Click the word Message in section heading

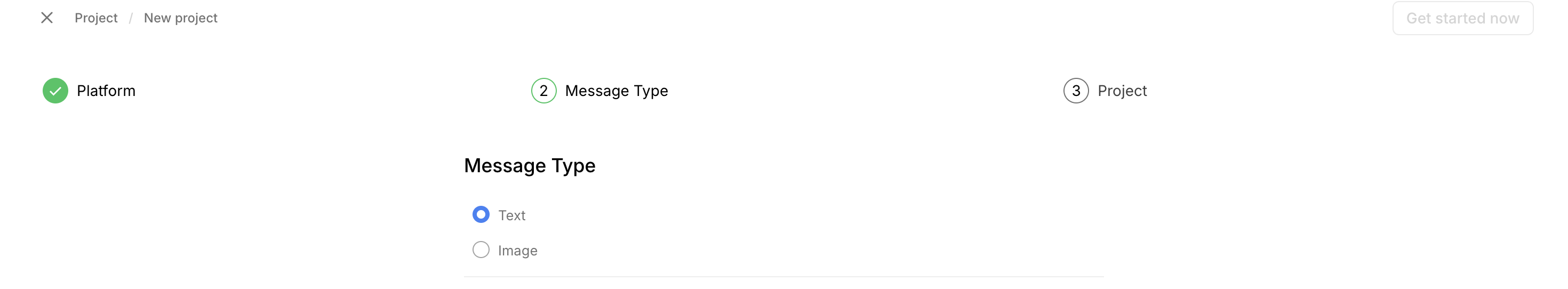505,165
